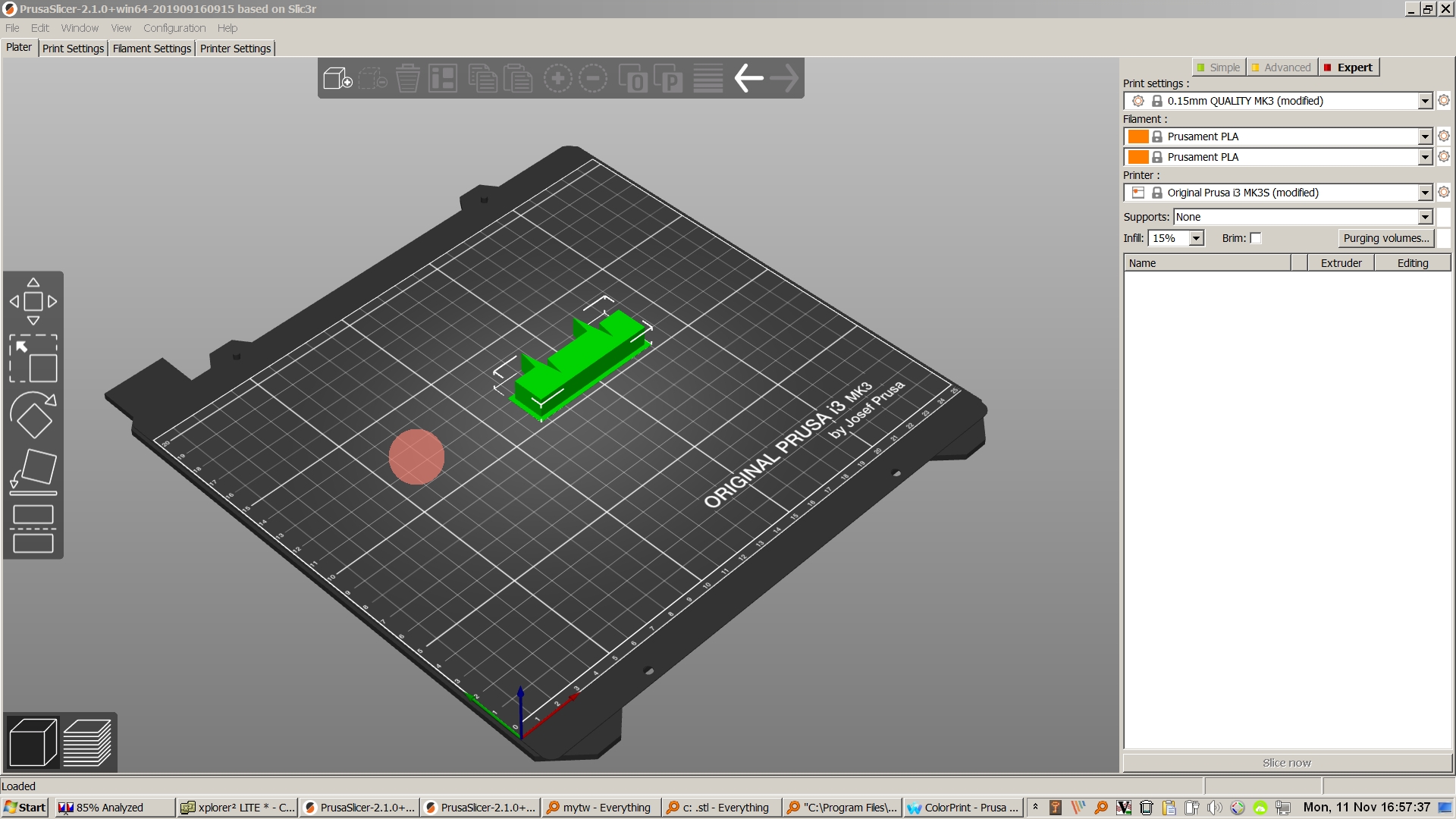Switch to Filament Settings tab
The image size is (1456, 819).
tap(151, 48)
